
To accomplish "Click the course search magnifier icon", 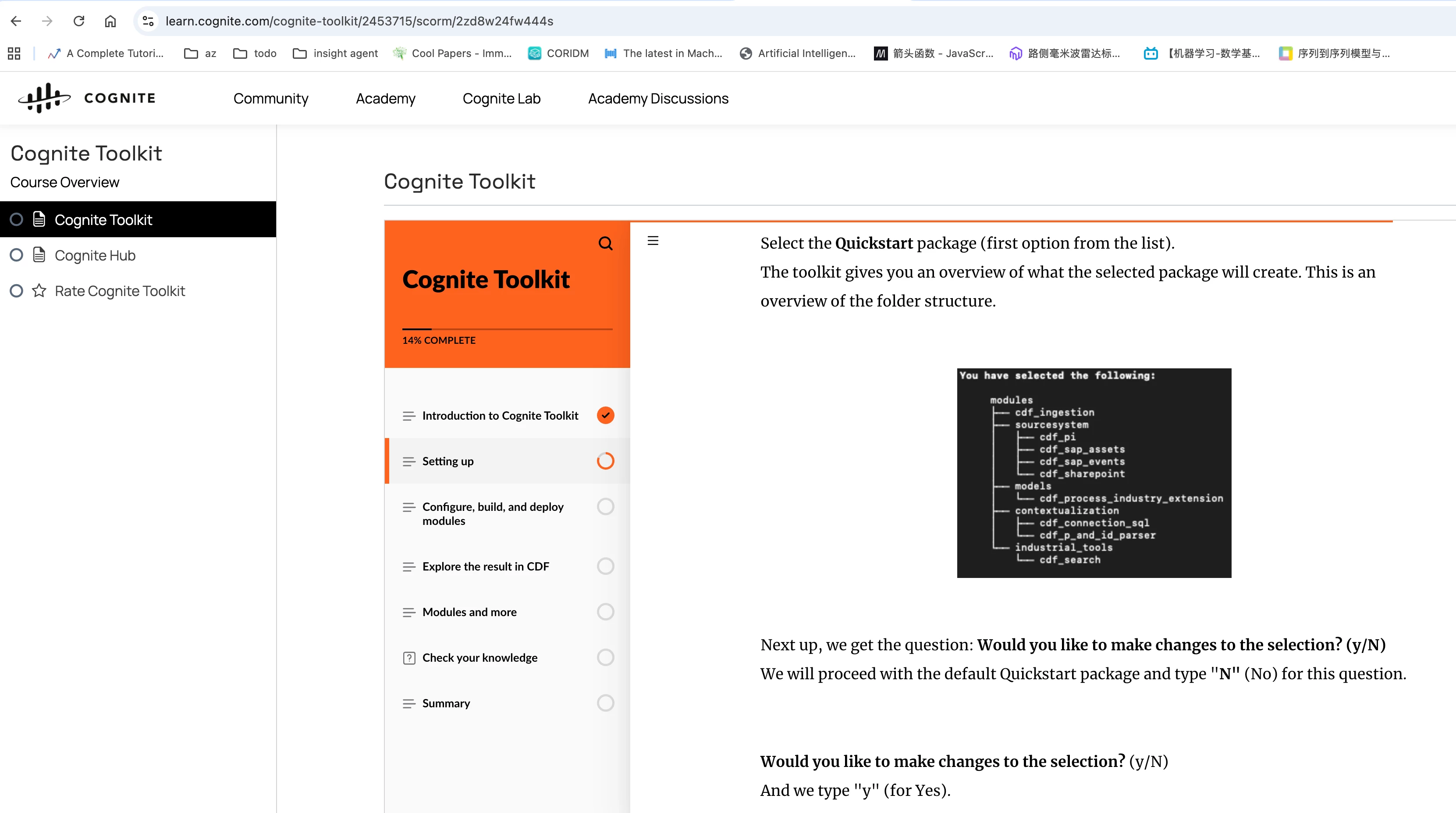I will (x=605, y=243).
